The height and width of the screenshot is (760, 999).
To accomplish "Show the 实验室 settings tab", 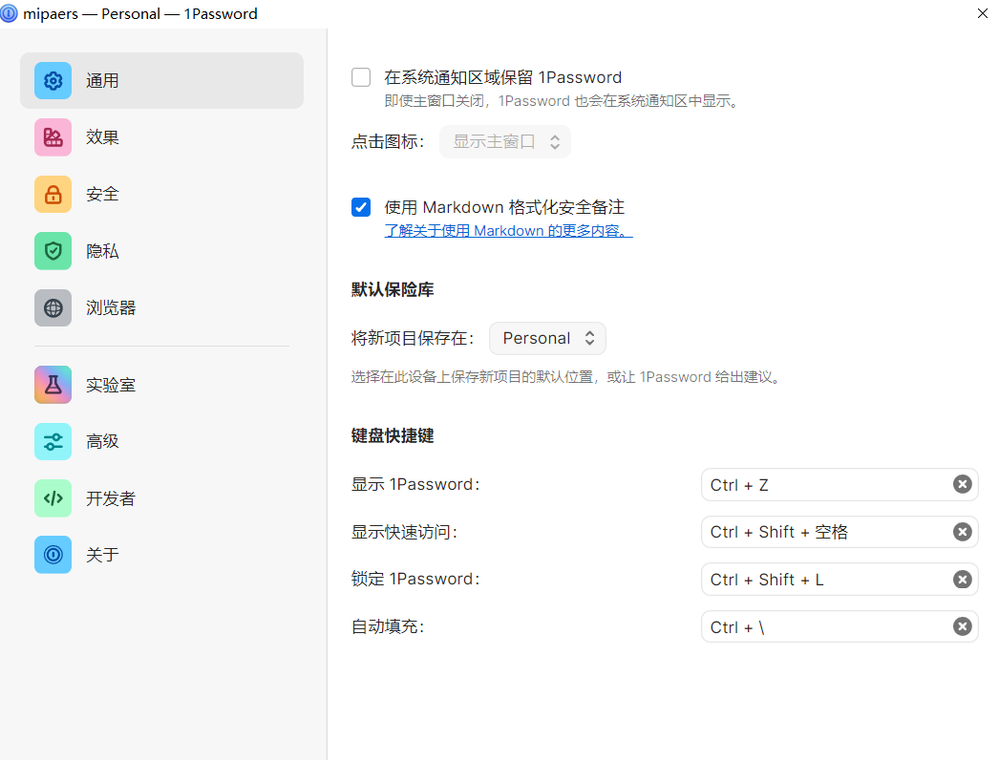I will (162, 385).
